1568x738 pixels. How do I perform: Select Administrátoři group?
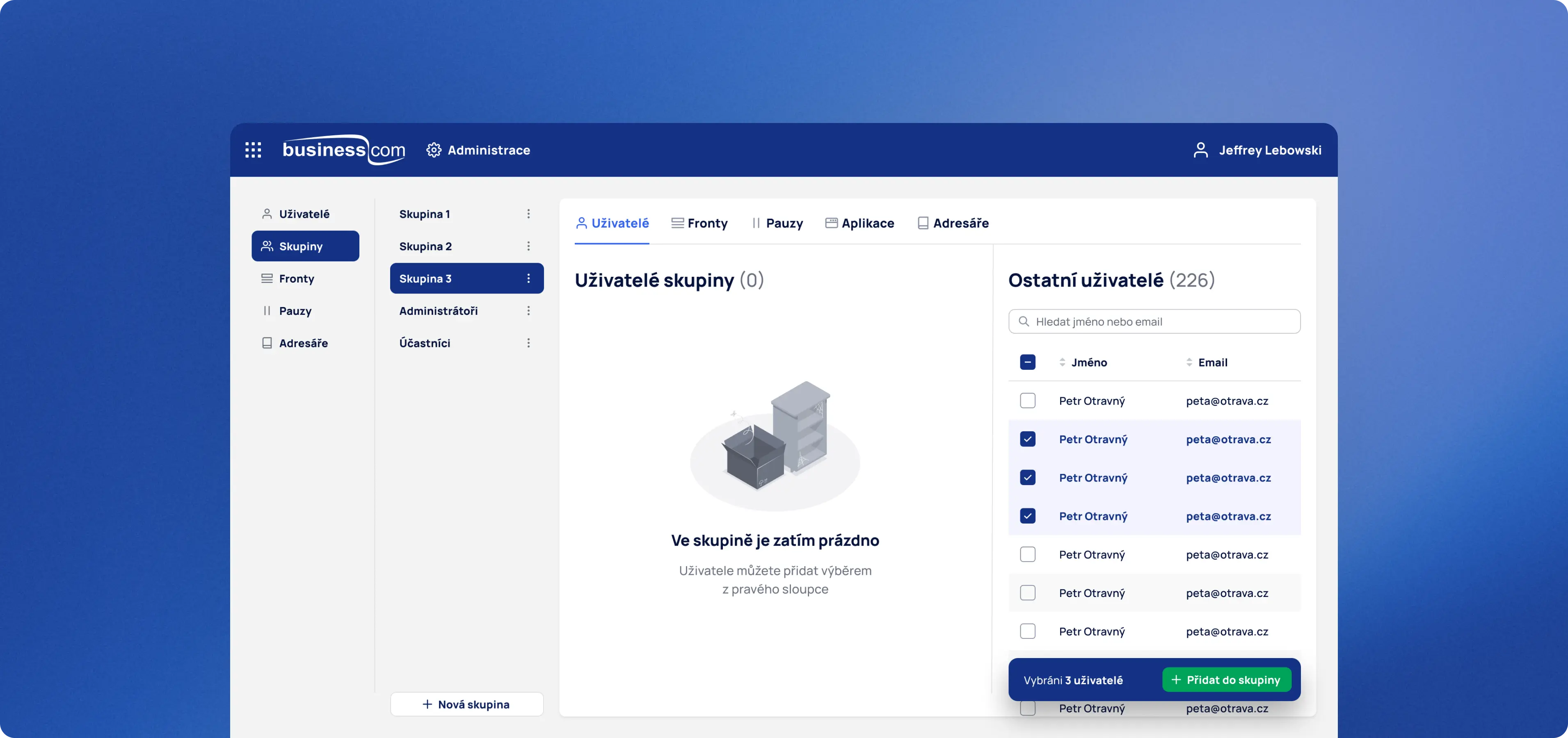point(466,311)
